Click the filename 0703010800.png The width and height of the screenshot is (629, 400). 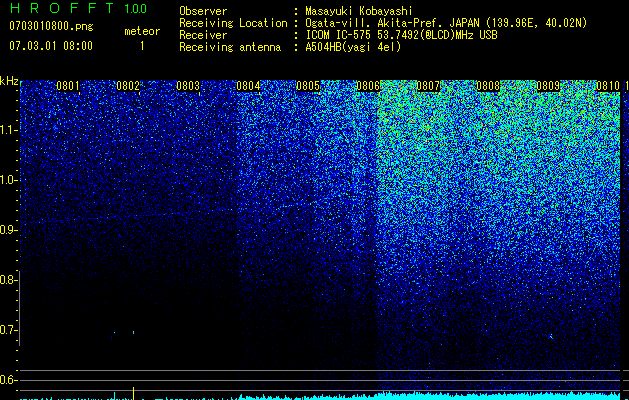51,26
